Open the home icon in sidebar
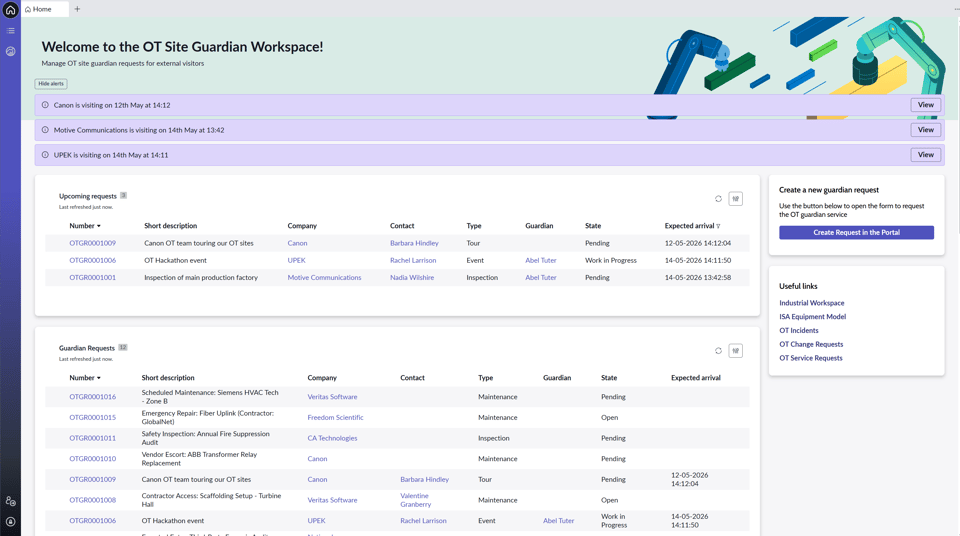The image size is (960, 536). [10, 10]
